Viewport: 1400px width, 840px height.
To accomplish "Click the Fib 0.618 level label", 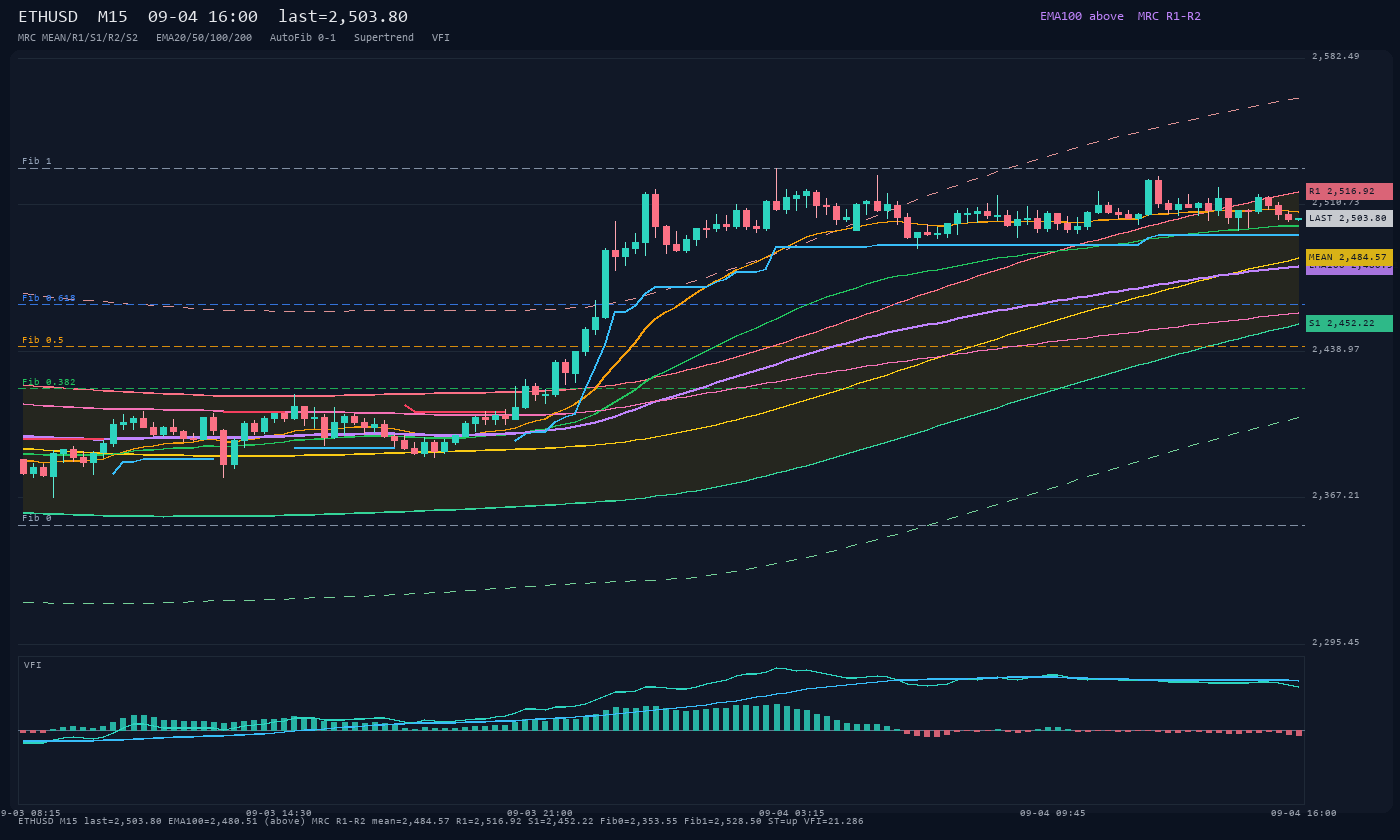I will click(49, 298).
